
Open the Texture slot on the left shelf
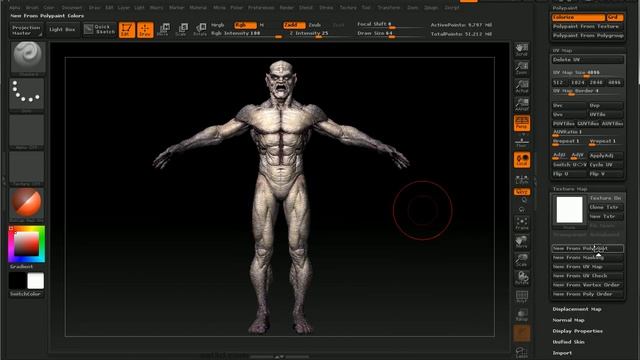pos(27,169)
